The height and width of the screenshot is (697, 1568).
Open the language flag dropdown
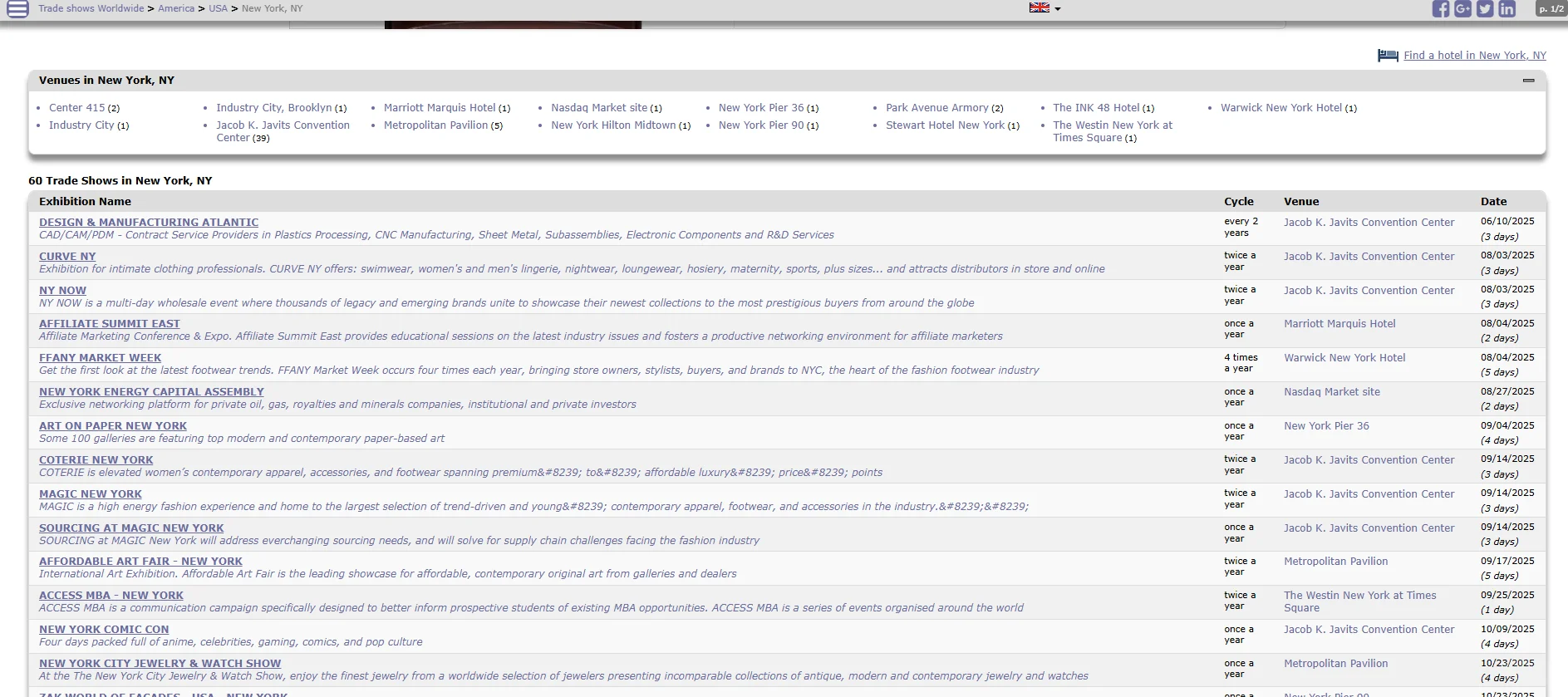pyautogui.click(x=1045, y=8)
